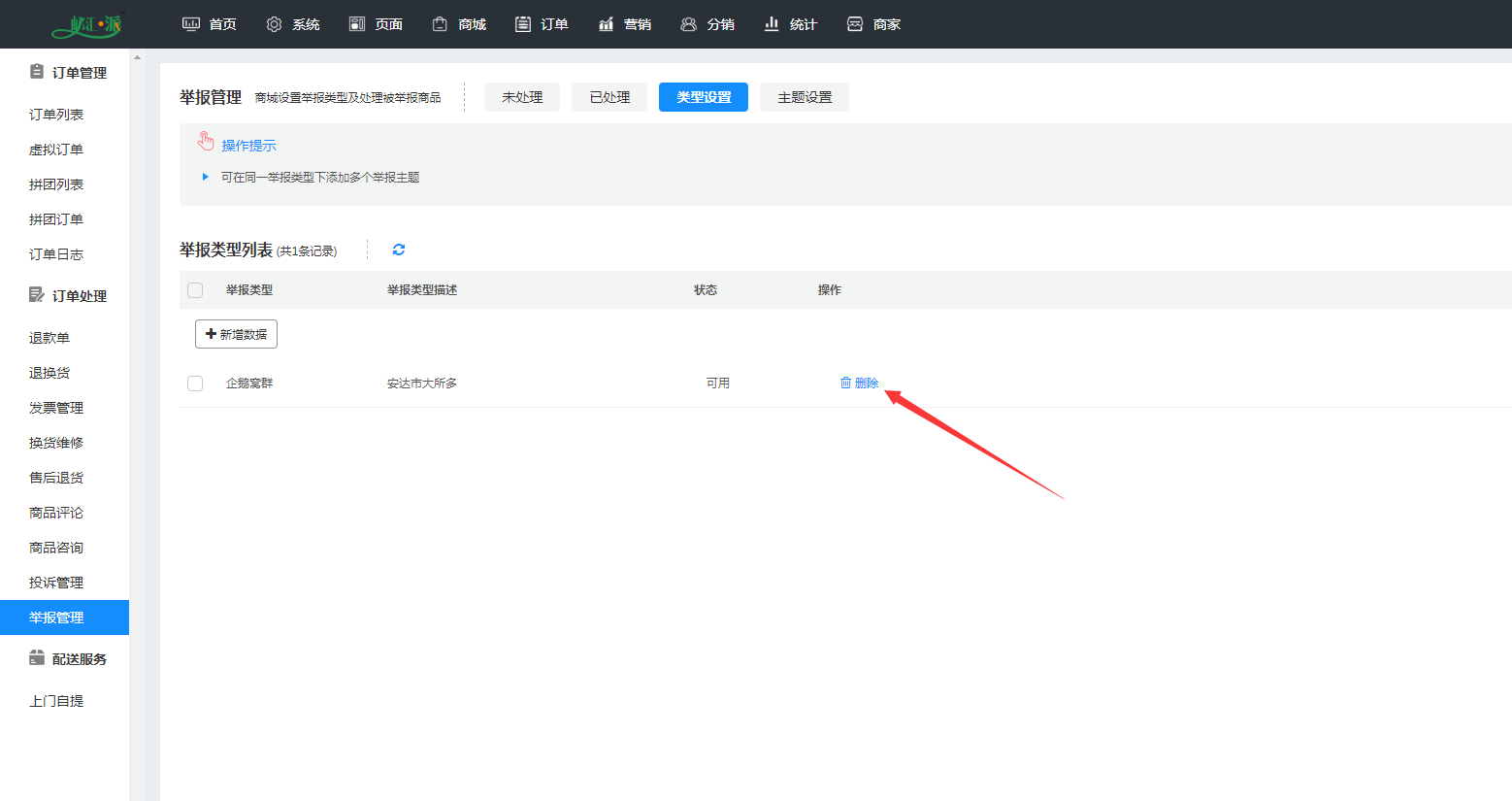Click the trash delete icon for 企鹅窝群

tap(845, 383)
